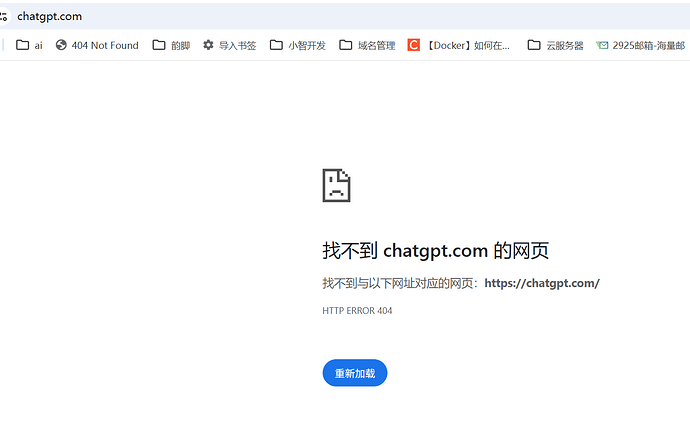The width and height of the screenshot is (690, 439).
Task: Click the chatgpt.com address bar text
Action: 49,17
